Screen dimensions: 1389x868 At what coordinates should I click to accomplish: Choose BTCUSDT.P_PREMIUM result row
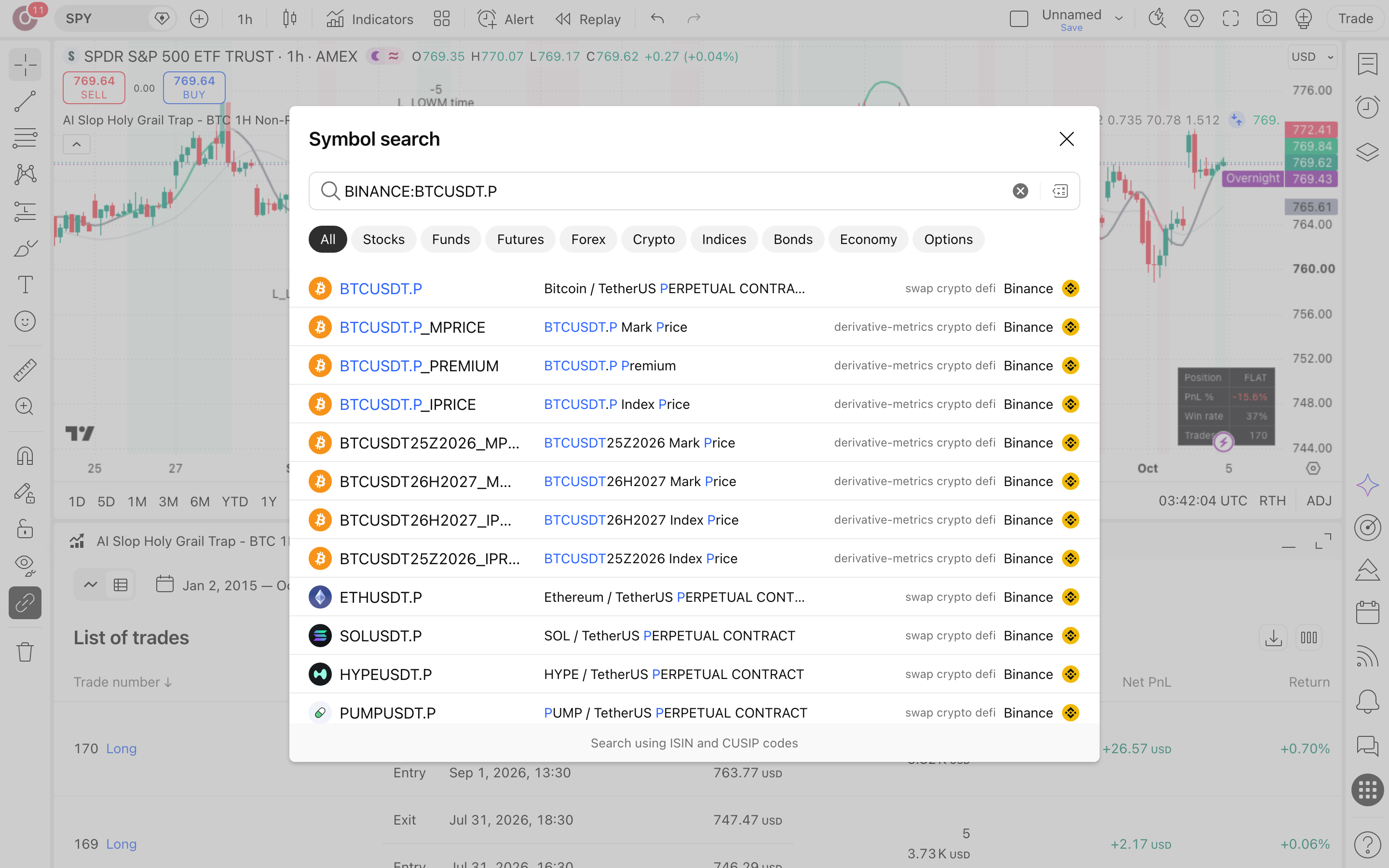(694, 366)
